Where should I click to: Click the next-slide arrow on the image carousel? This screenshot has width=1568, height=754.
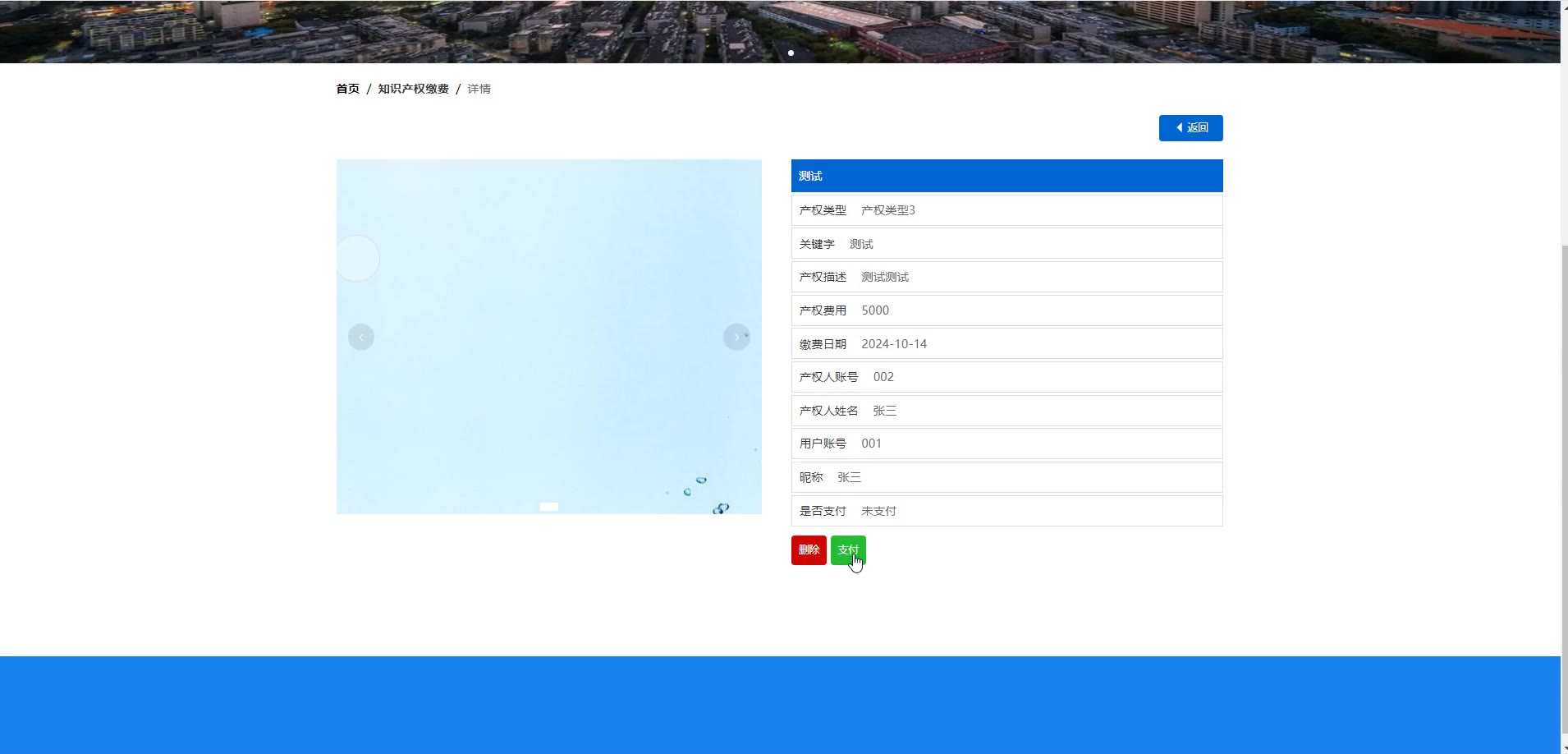coord(736,338)
